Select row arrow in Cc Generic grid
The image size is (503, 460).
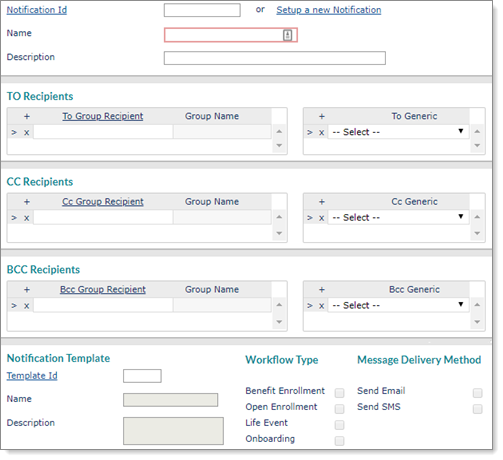click(310, 218)
